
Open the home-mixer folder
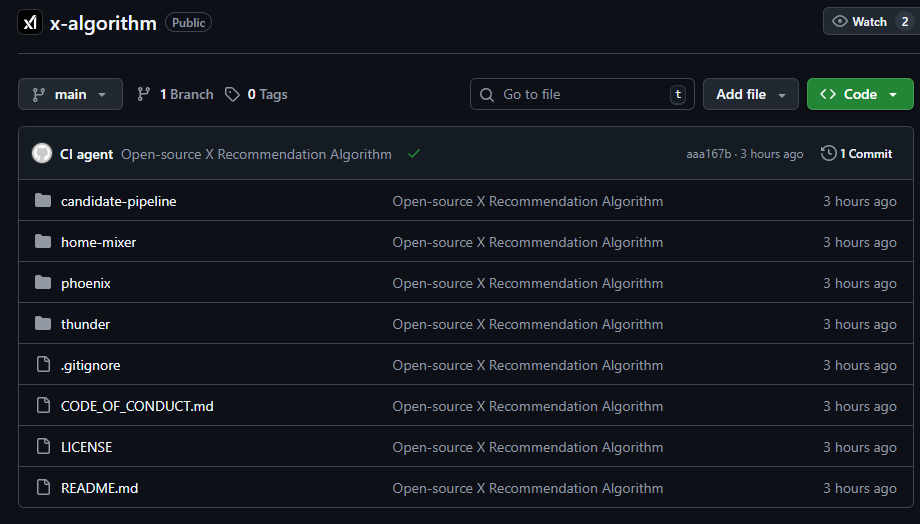(99, 242)
